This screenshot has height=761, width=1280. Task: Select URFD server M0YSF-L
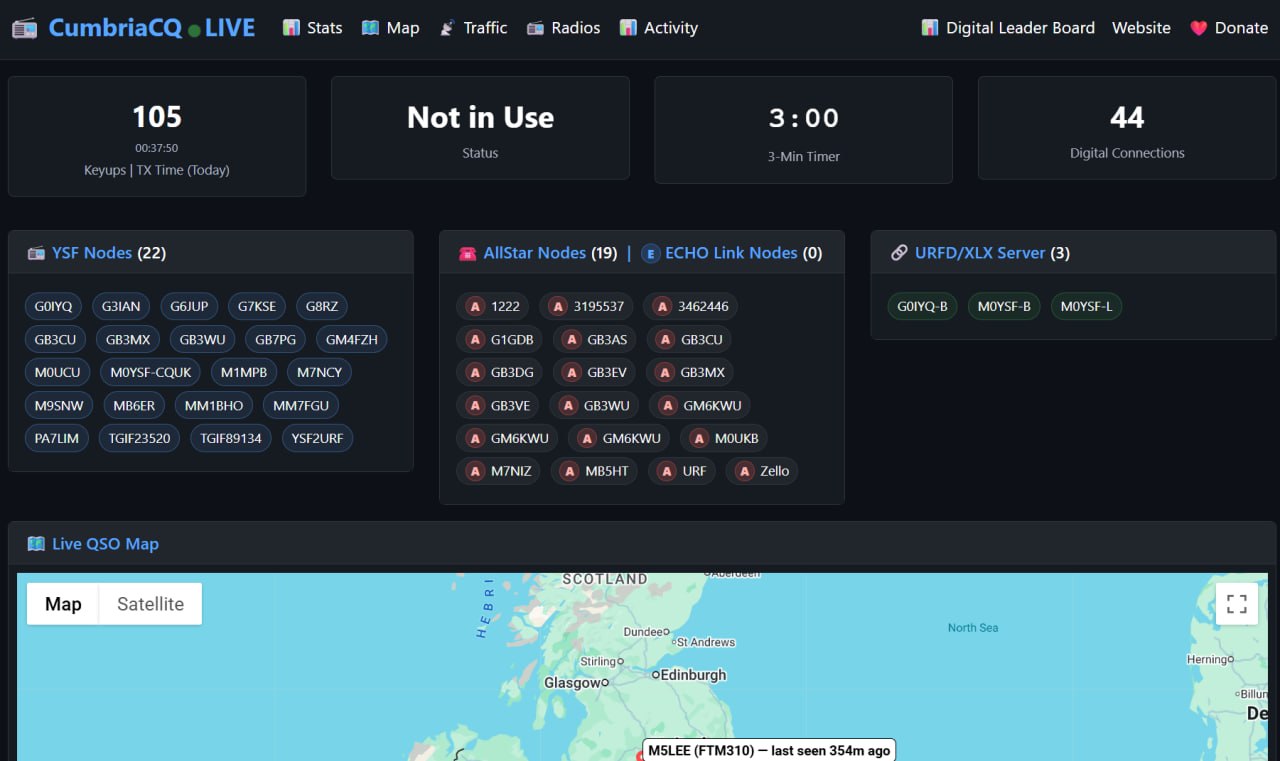click(1086, 306)
